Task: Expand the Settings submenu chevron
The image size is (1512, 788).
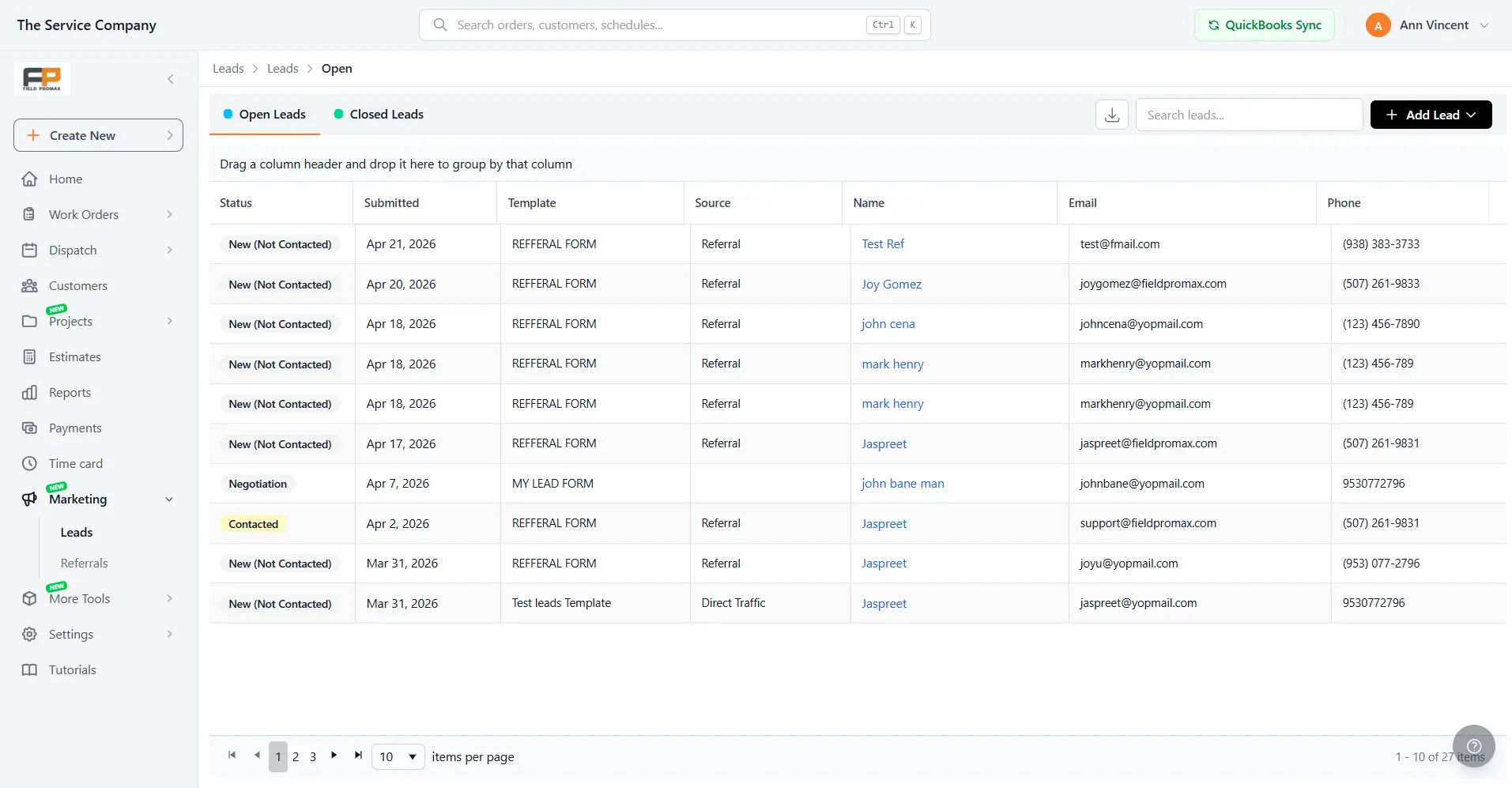Action: pyautogui.click(x=169, y=634)
